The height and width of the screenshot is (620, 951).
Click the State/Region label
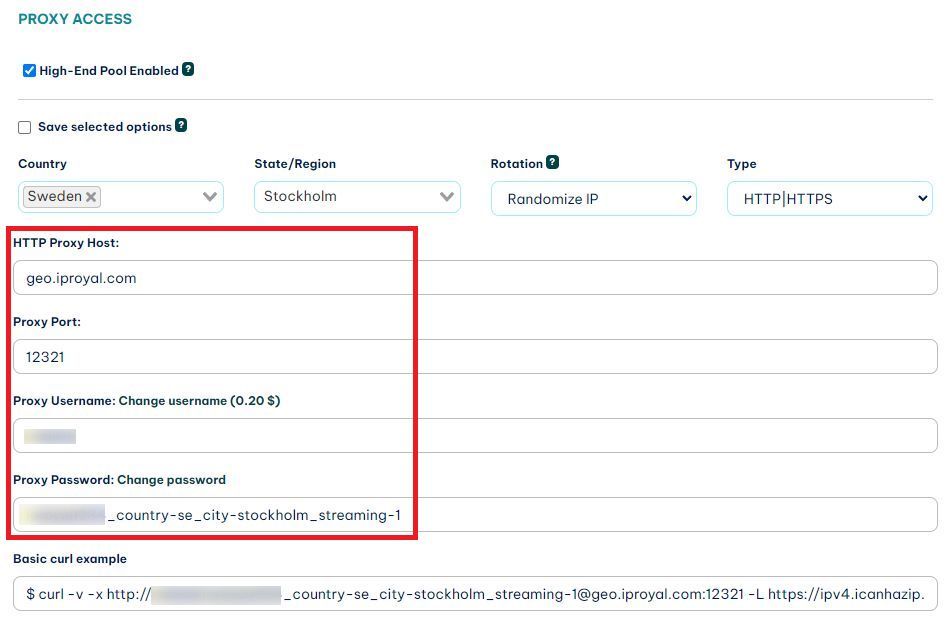295,164
